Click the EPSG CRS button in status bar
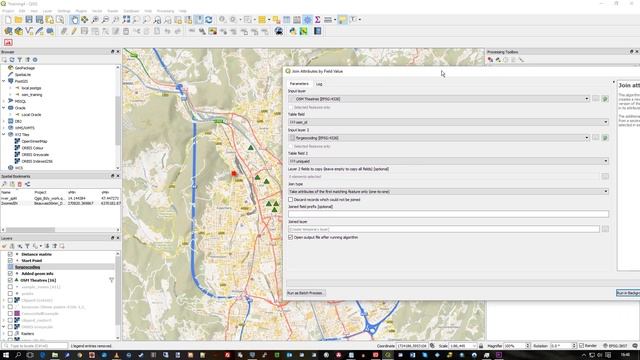640x360 pixels. point(616,346)
